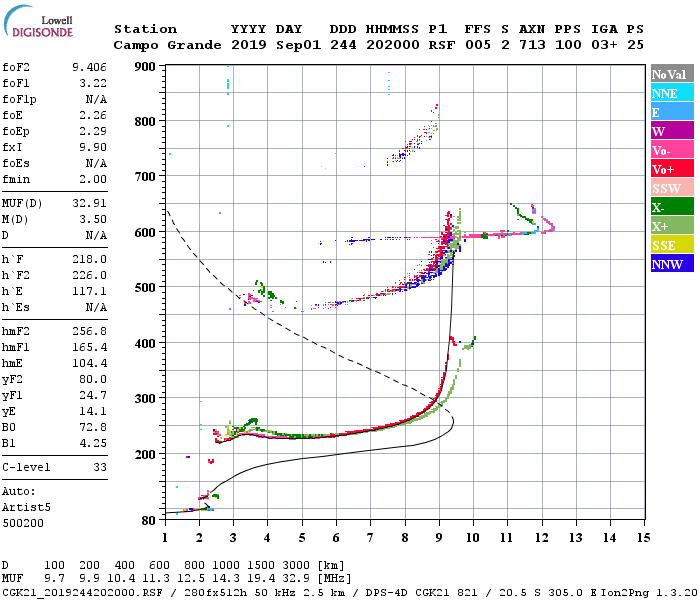Select the NoVal gray legend swatch
This screenshot has width=700, height=600.
(672, 73)
